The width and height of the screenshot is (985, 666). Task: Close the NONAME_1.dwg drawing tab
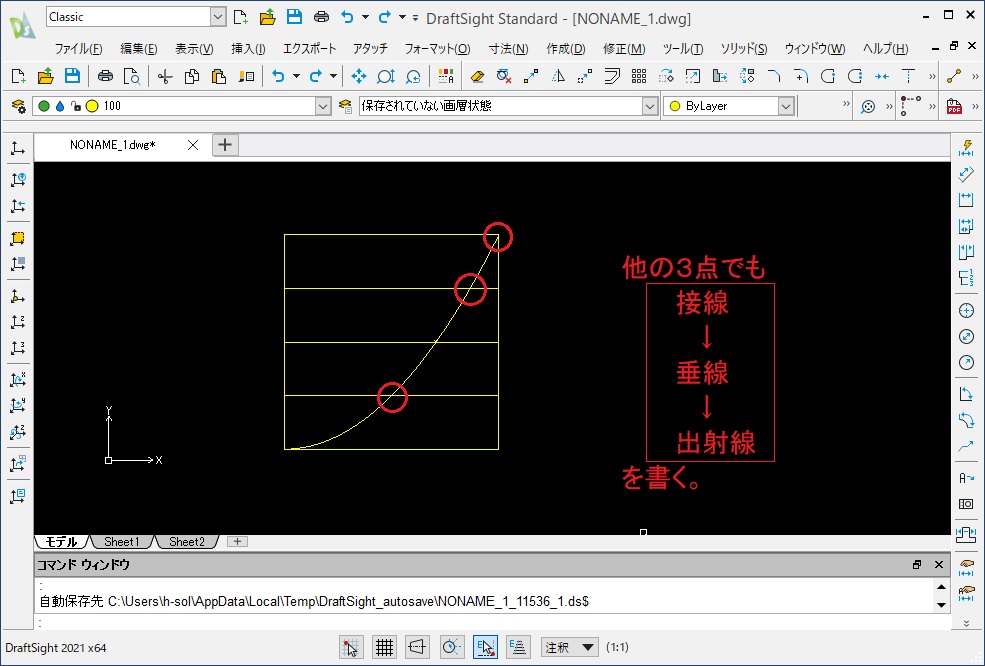(193, 145)
